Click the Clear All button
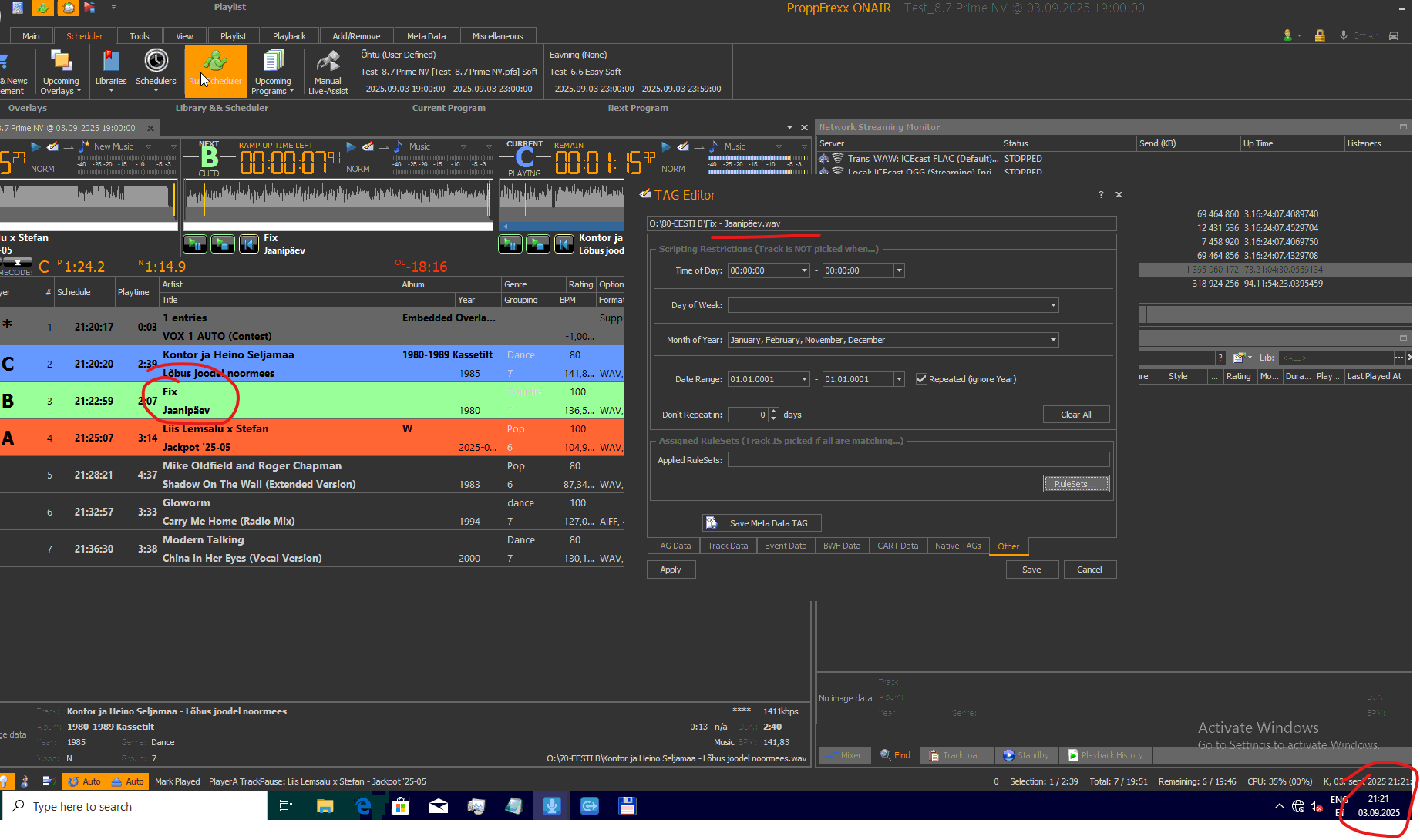The width and height of the screenshot is (1420, 840). click(x=1075, y=415)
